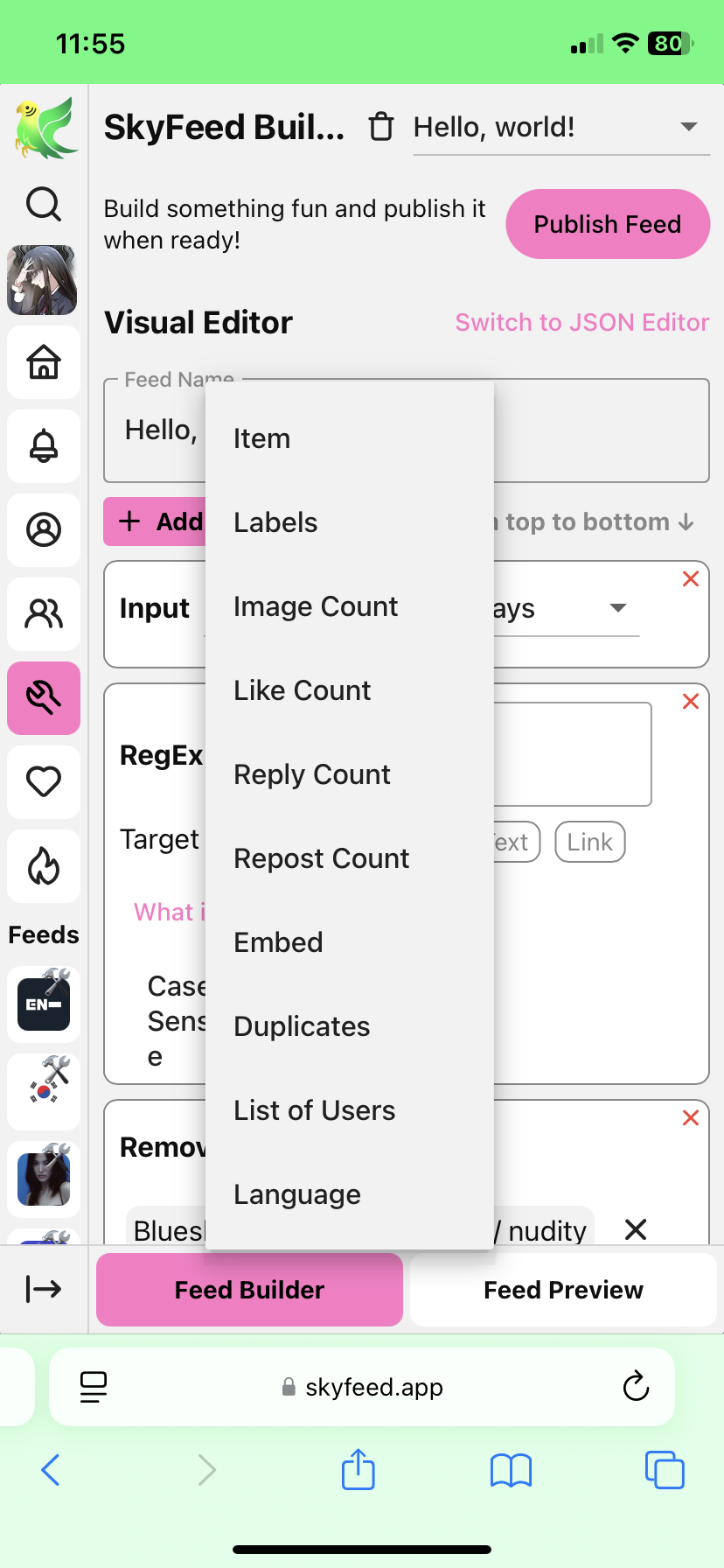
Task: Tap Safari's share button
Action: (358, 1469)
